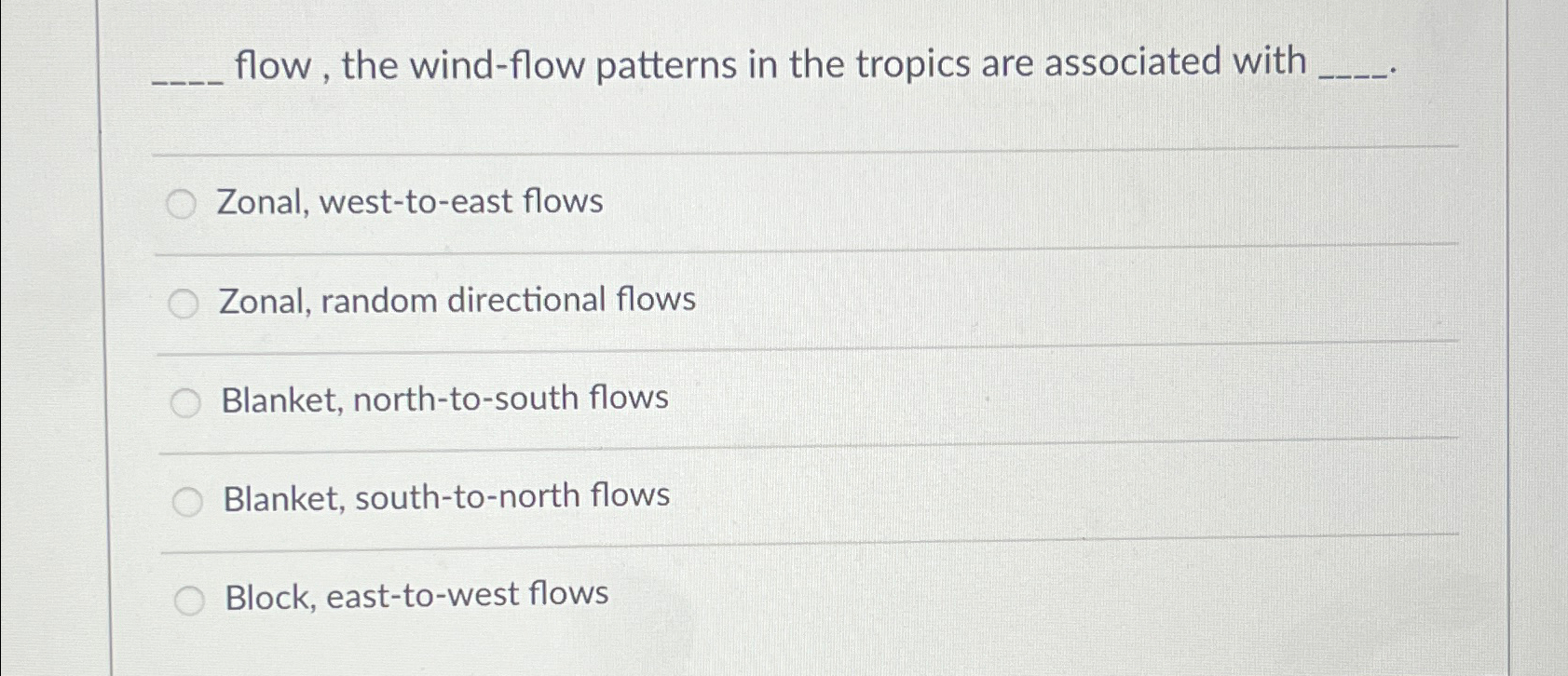
Task: Pick the 'Block, east-to-west flows' radio button
Action: [x=191, y=601]
